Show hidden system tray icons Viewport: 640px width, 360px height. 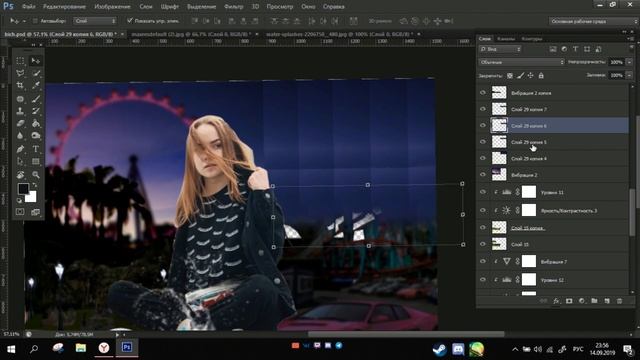click(515, 349)
